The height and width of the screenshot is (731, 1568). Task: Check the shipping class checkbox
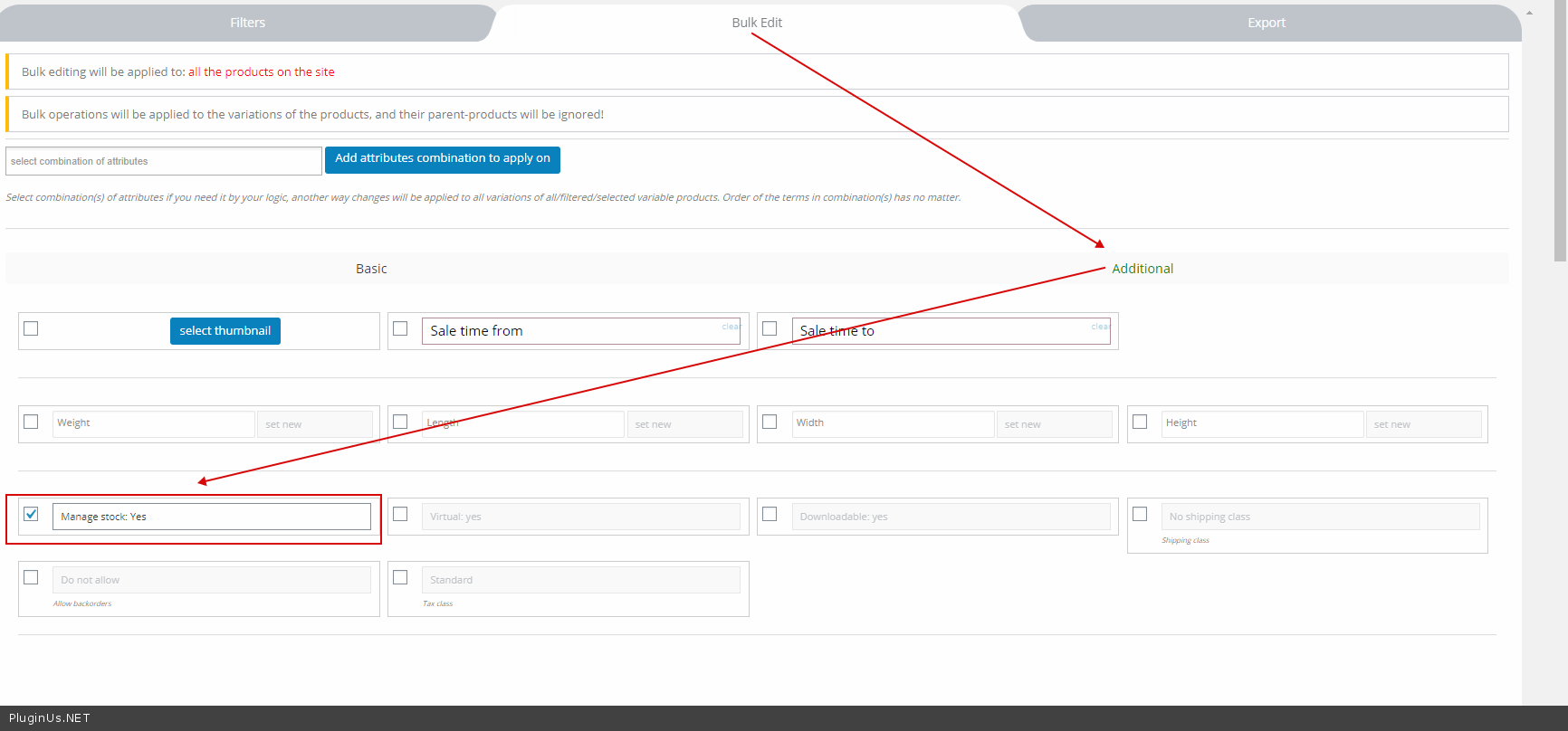[x=1140, y=515]
